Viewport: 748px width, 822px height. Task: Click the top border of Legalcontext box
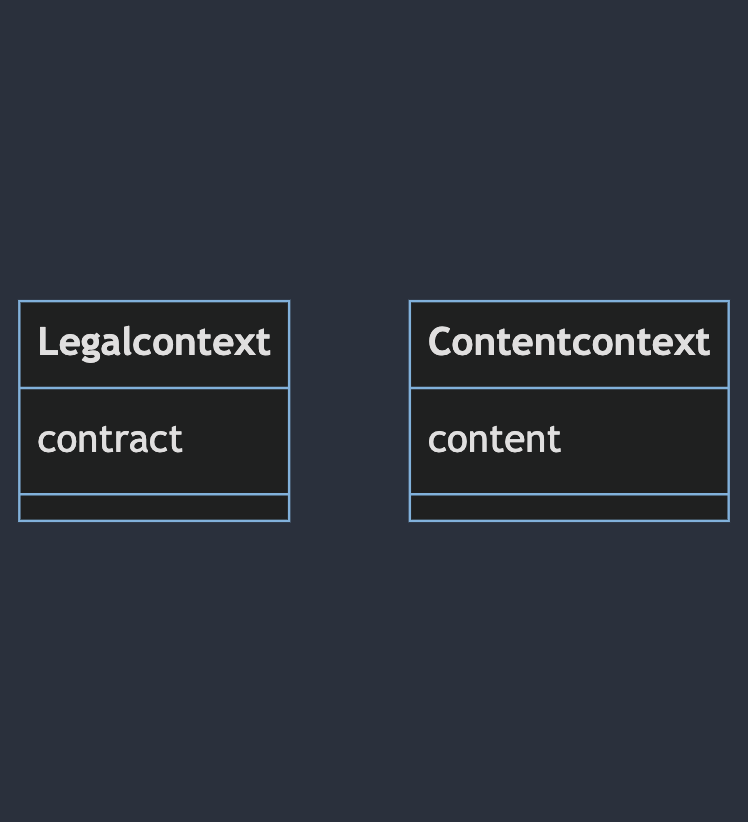(154, 301)
